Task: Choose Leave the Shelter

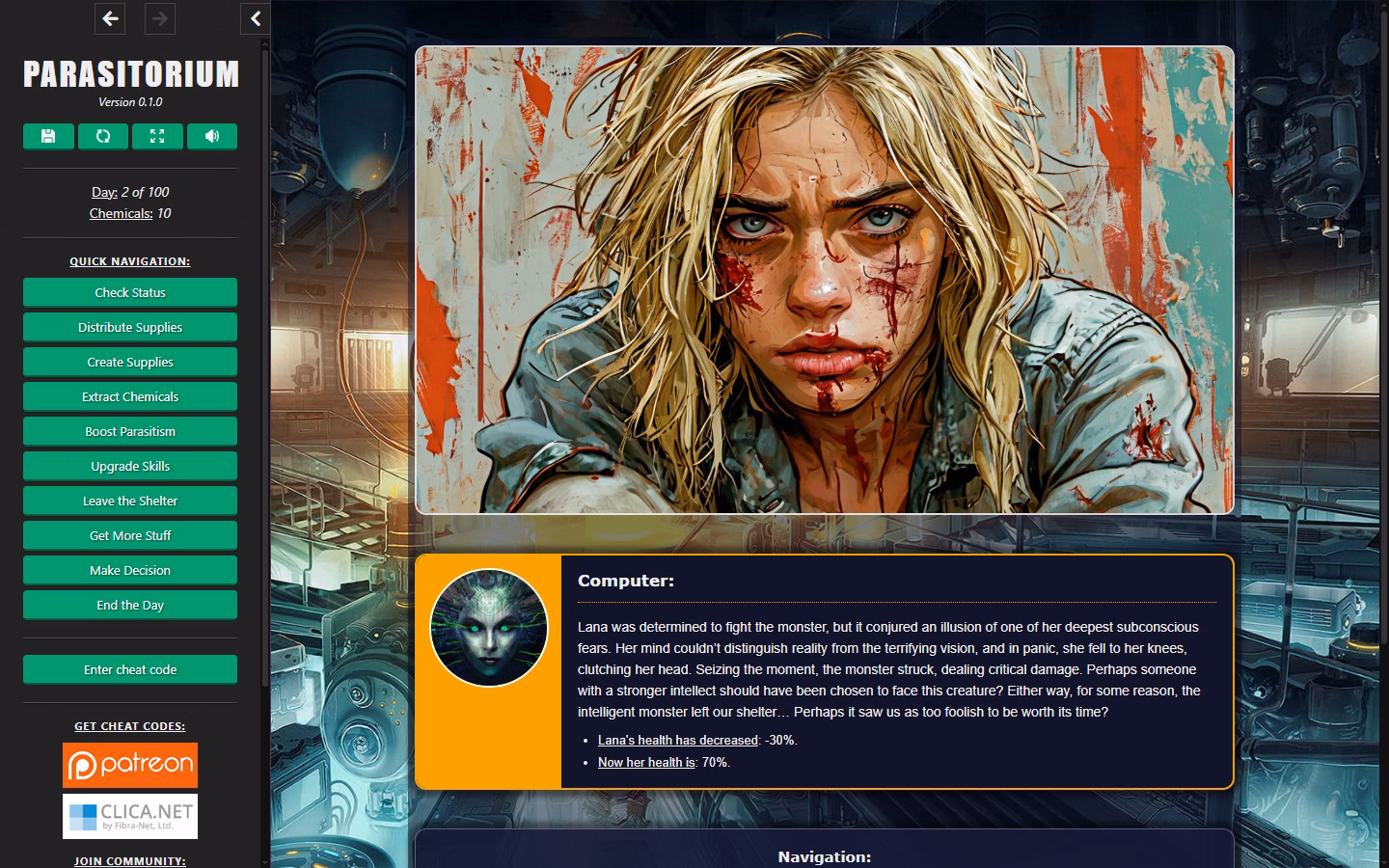Action: pos(130,501)
